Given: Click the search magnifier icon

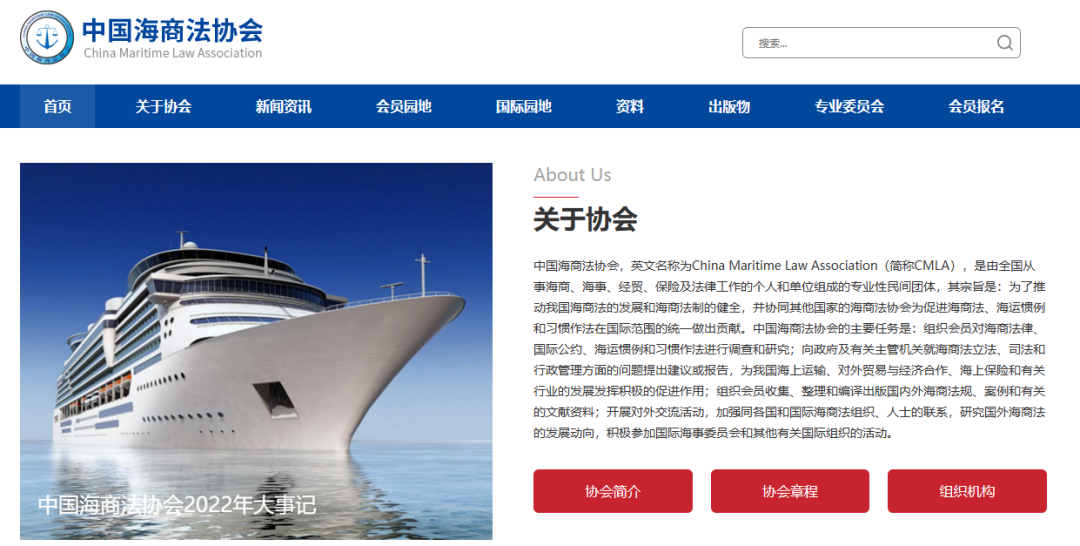Looking at the screenshot, I should [x=1004, y=43].
